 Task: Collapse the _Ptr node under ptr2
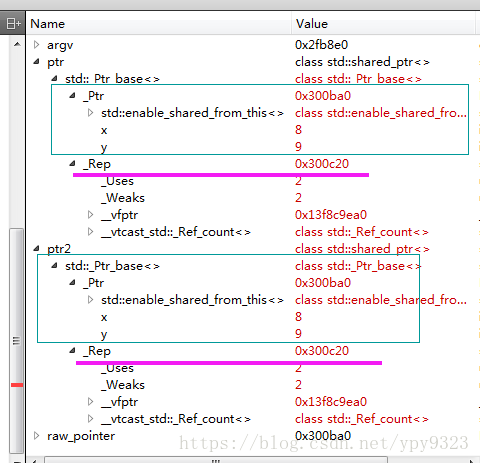(72, 283)
